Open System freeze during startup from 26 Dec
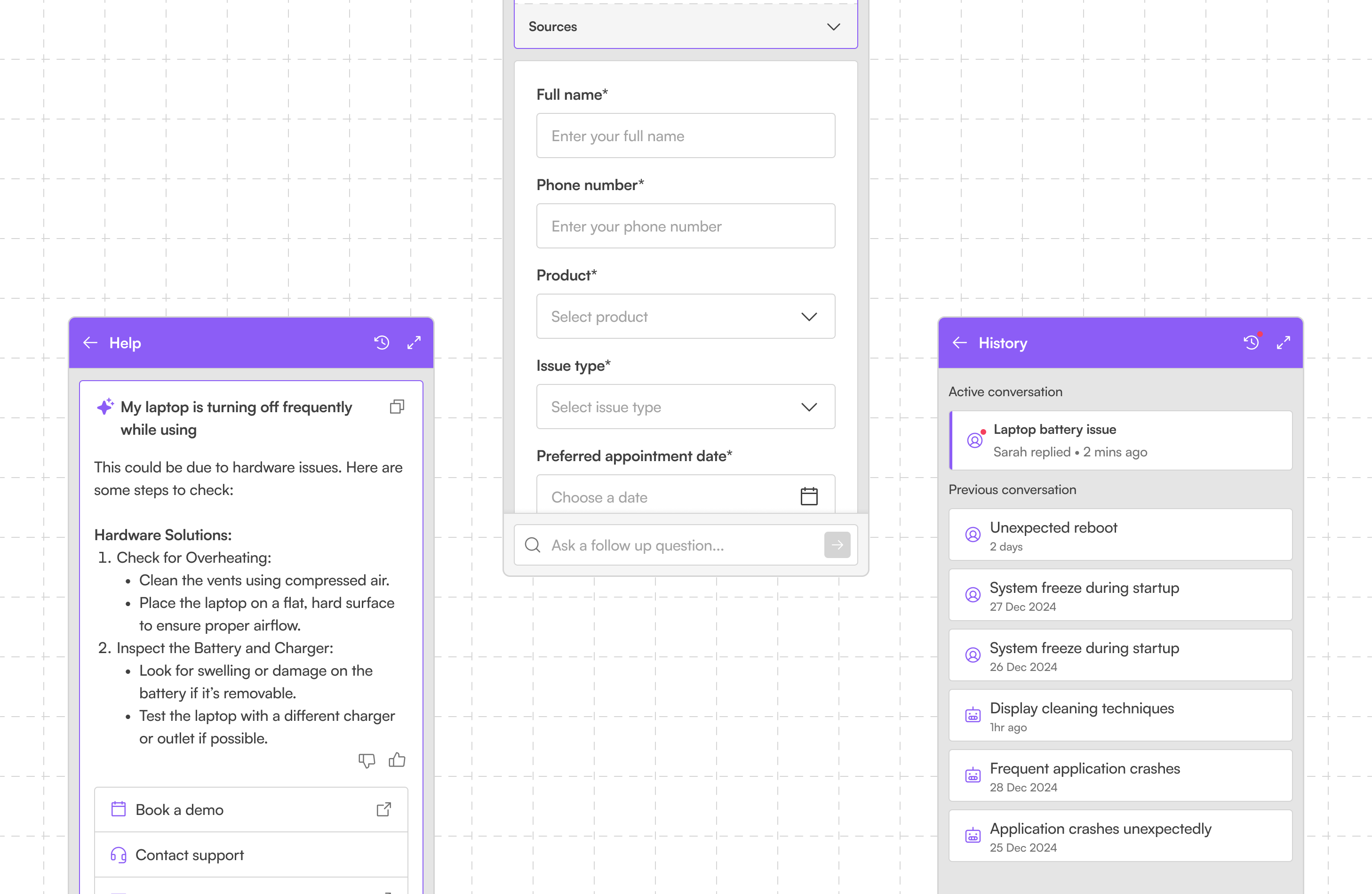The height and width of the screenshot is (894, 1372). click(1121, 655)
